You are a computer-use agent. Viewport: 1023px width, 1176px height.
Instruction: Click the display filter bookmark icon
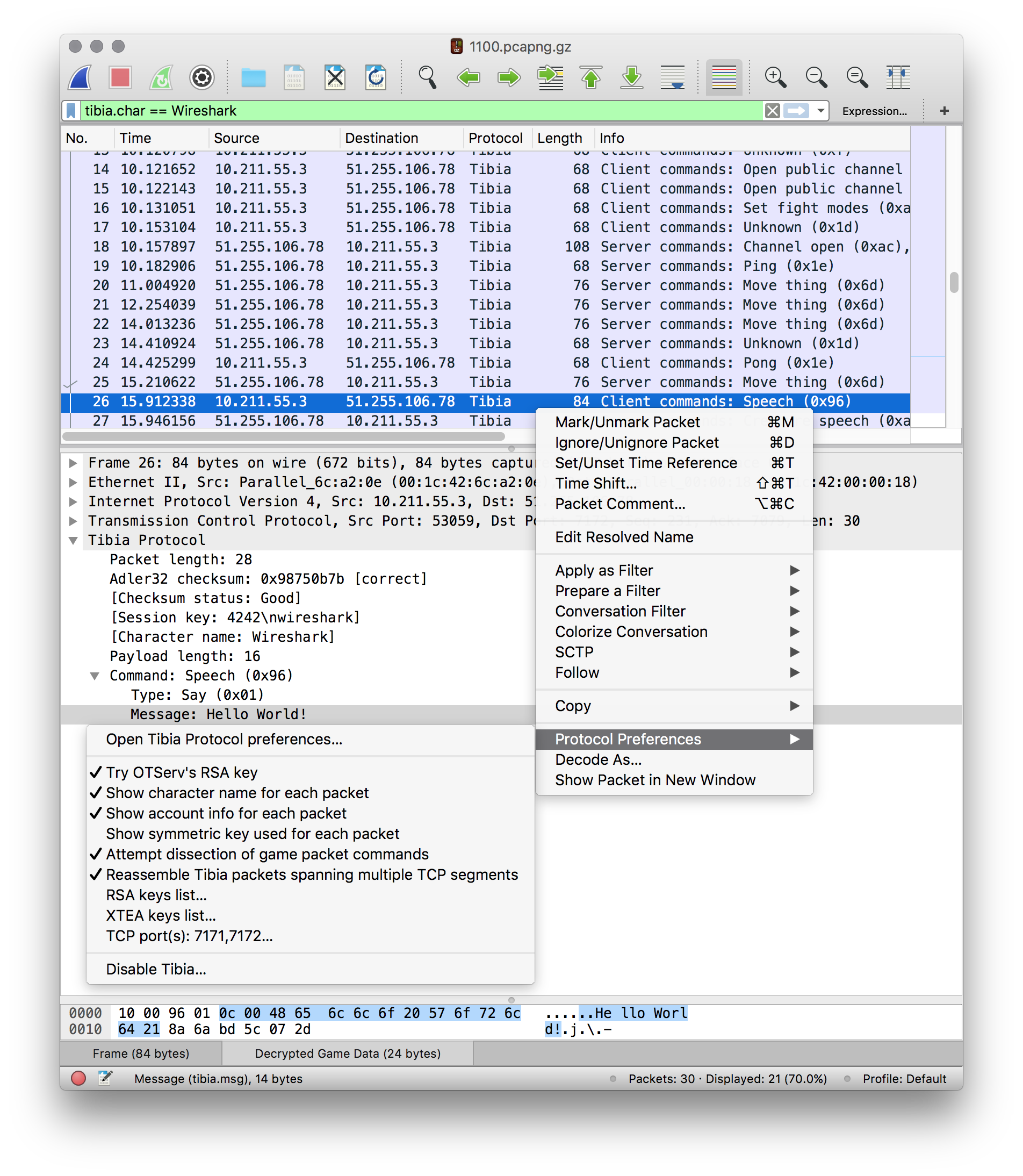[x=71, y=111]
